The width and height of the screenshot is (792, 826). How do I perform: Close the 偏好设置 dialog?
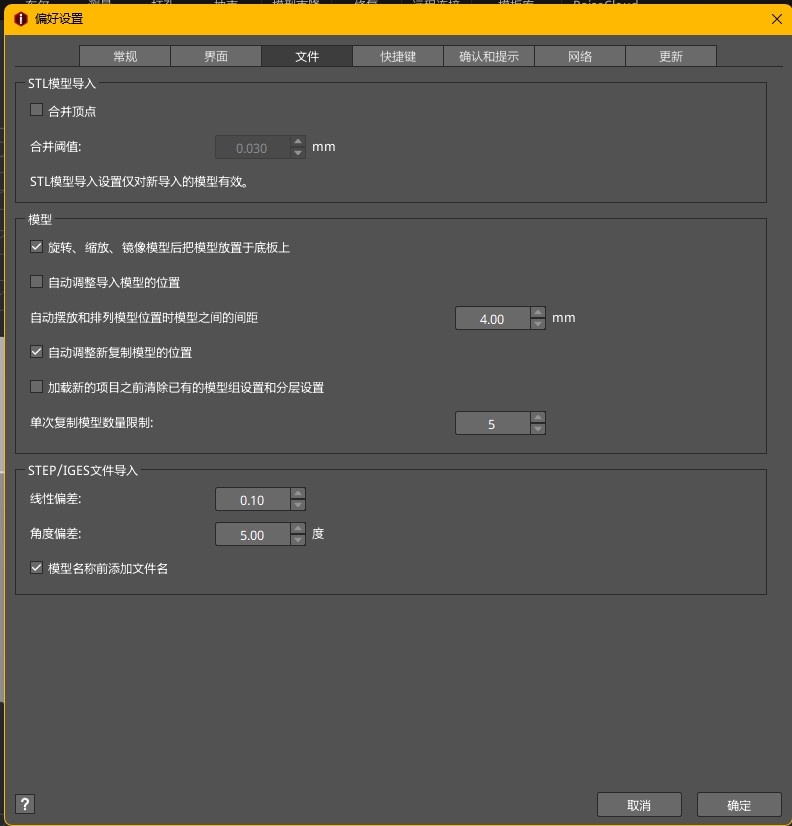point(777,19)
